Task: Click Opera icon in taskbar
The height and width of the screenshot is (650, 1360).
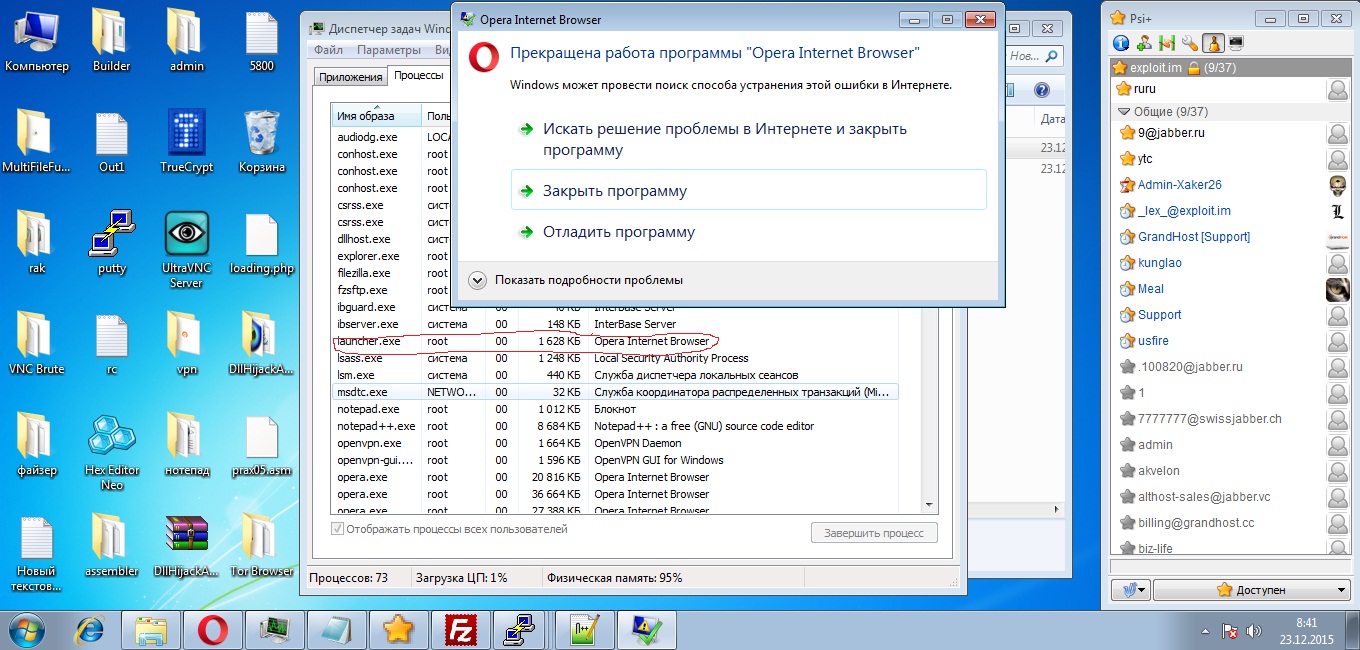Action: tap(212, 630)
